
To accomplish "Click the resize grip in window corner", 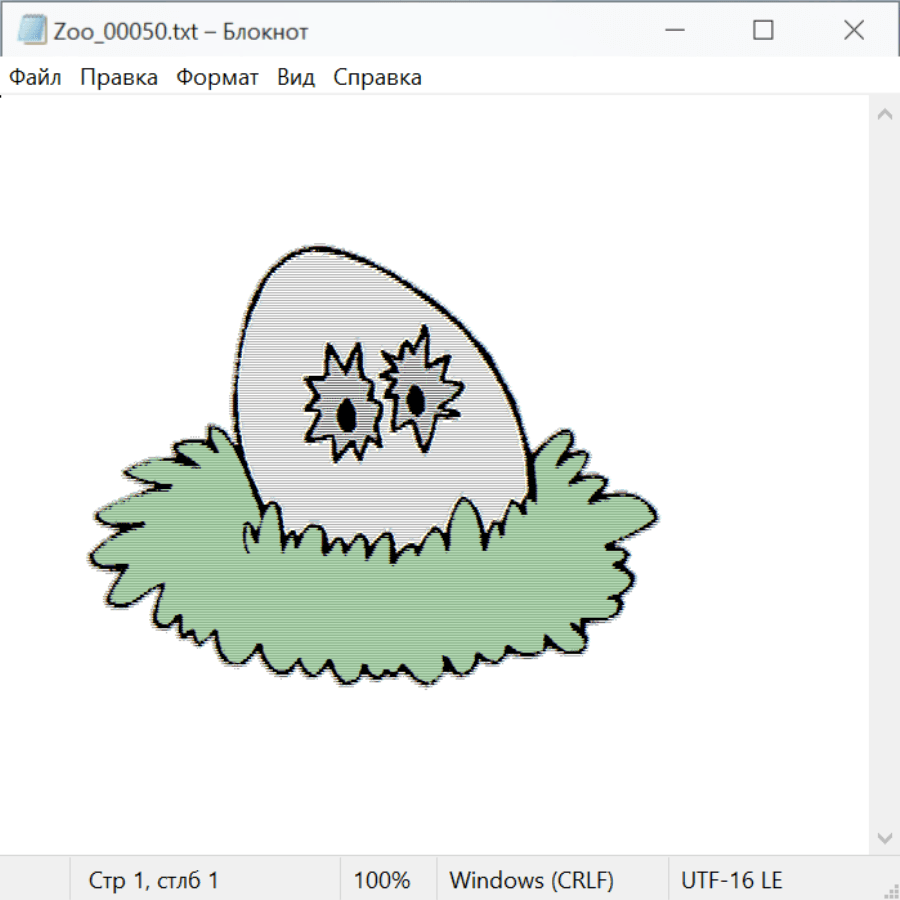I will pos(891,891).
